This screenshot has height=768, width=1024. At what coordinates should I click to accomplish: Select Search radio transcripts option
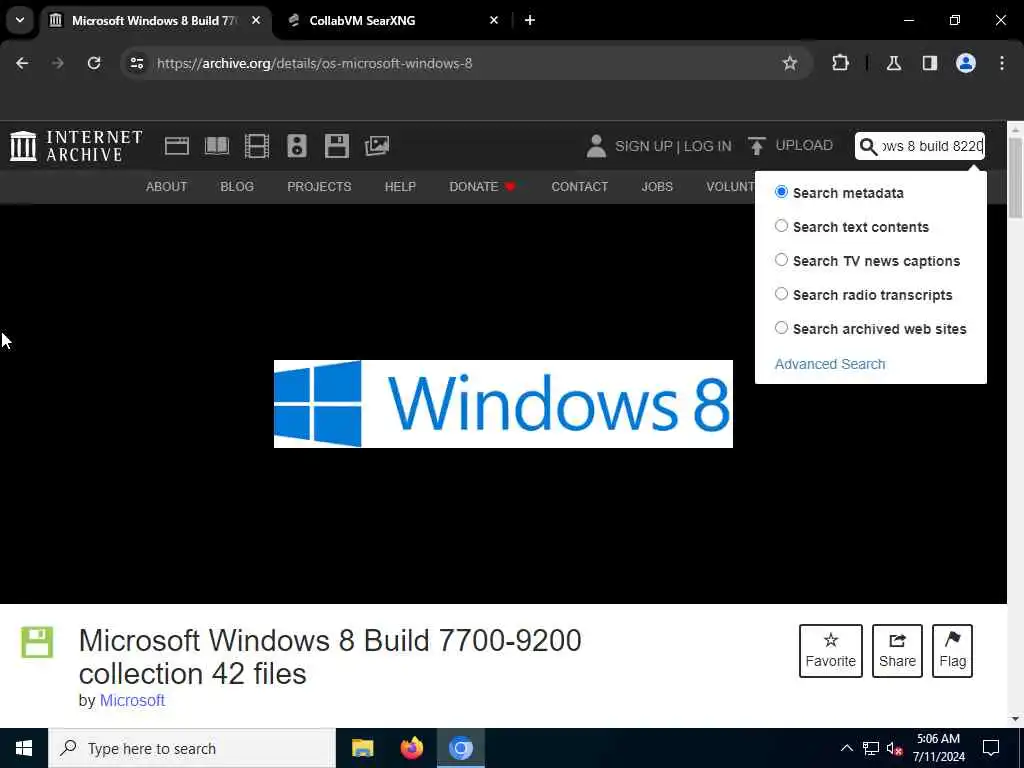coord(781,294)
